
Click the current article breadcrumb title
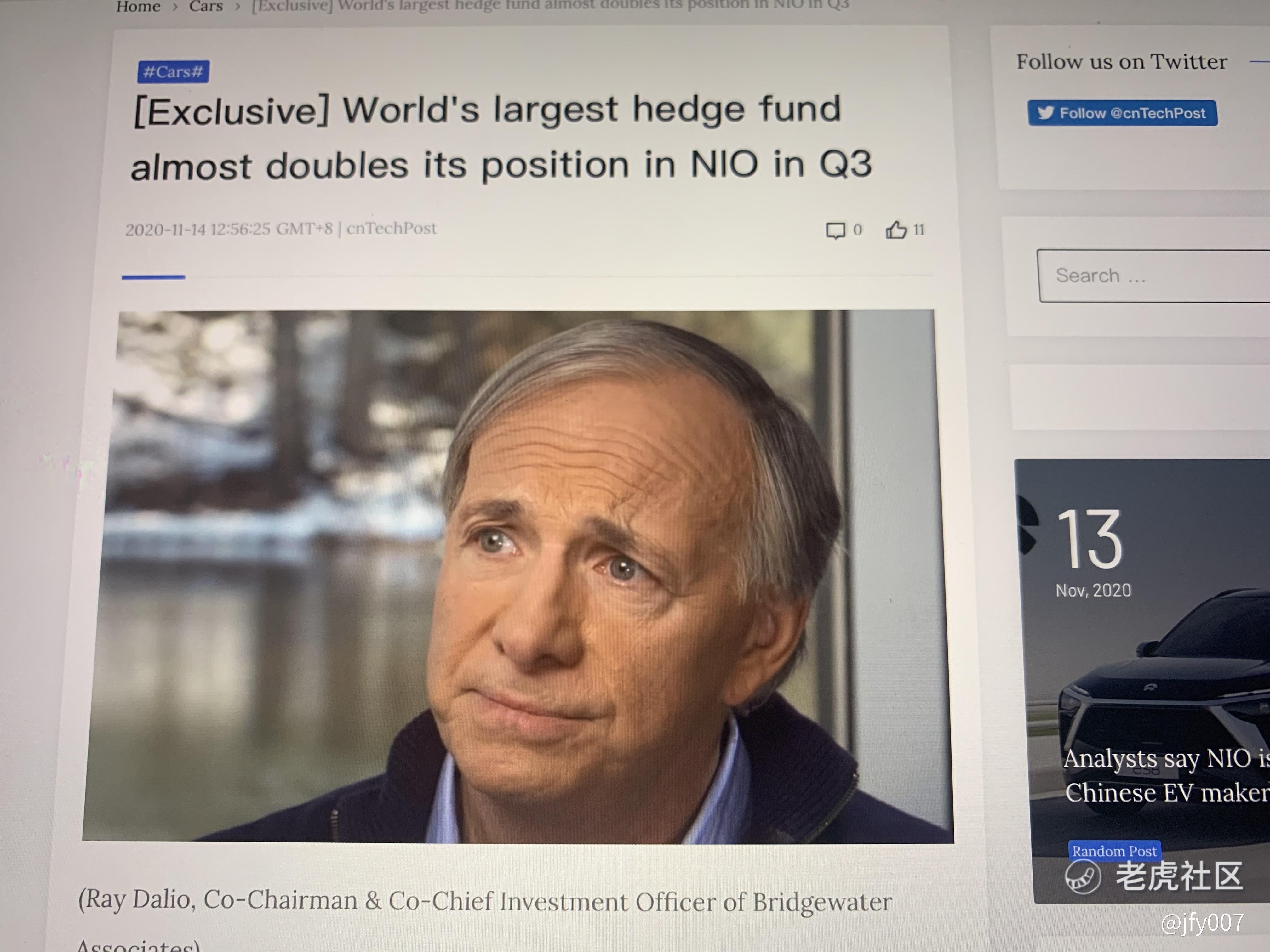point(550,5)
